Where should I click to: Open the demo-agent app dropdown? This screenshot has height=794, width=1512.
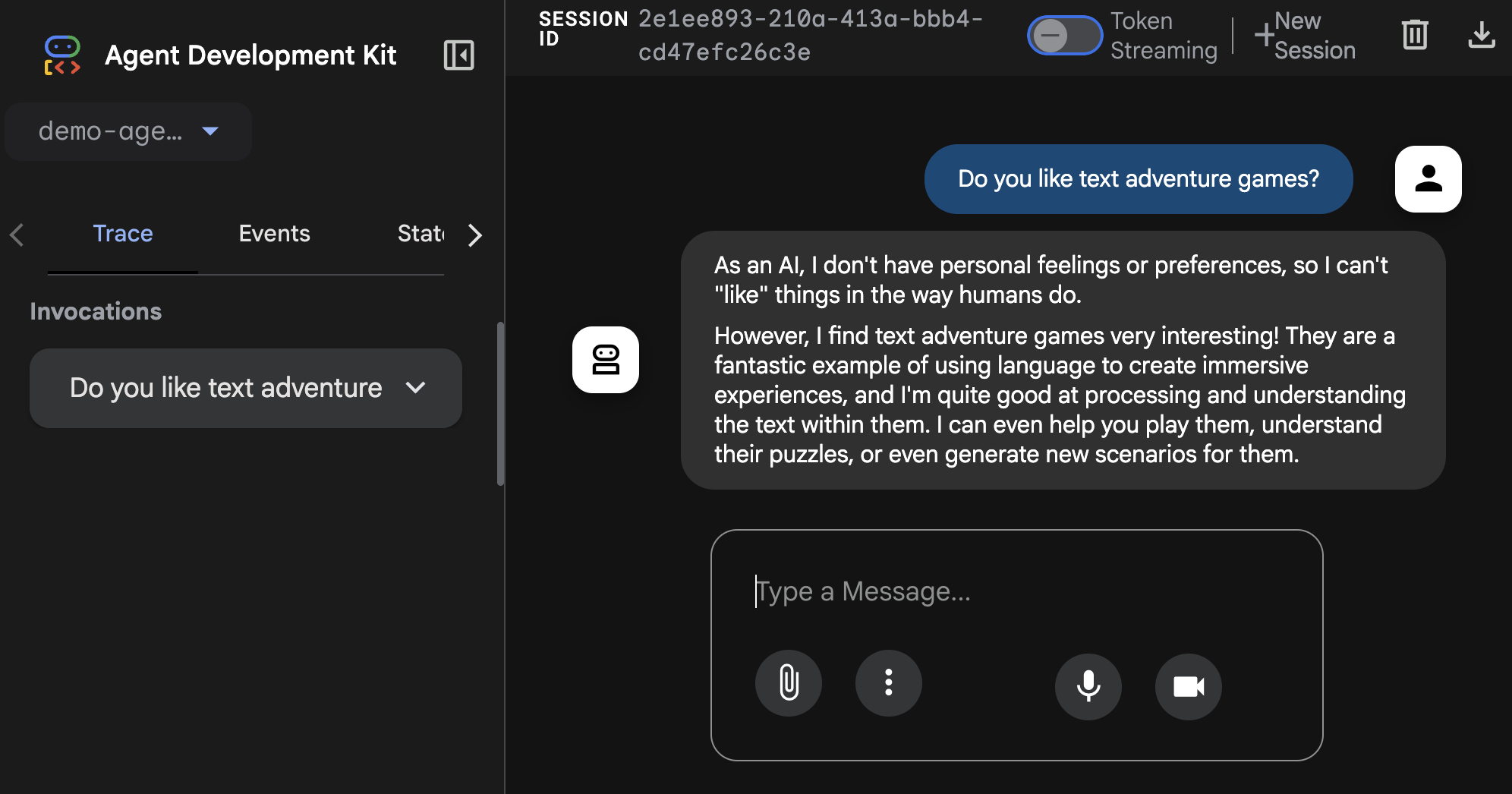click(x=128, y=131)
